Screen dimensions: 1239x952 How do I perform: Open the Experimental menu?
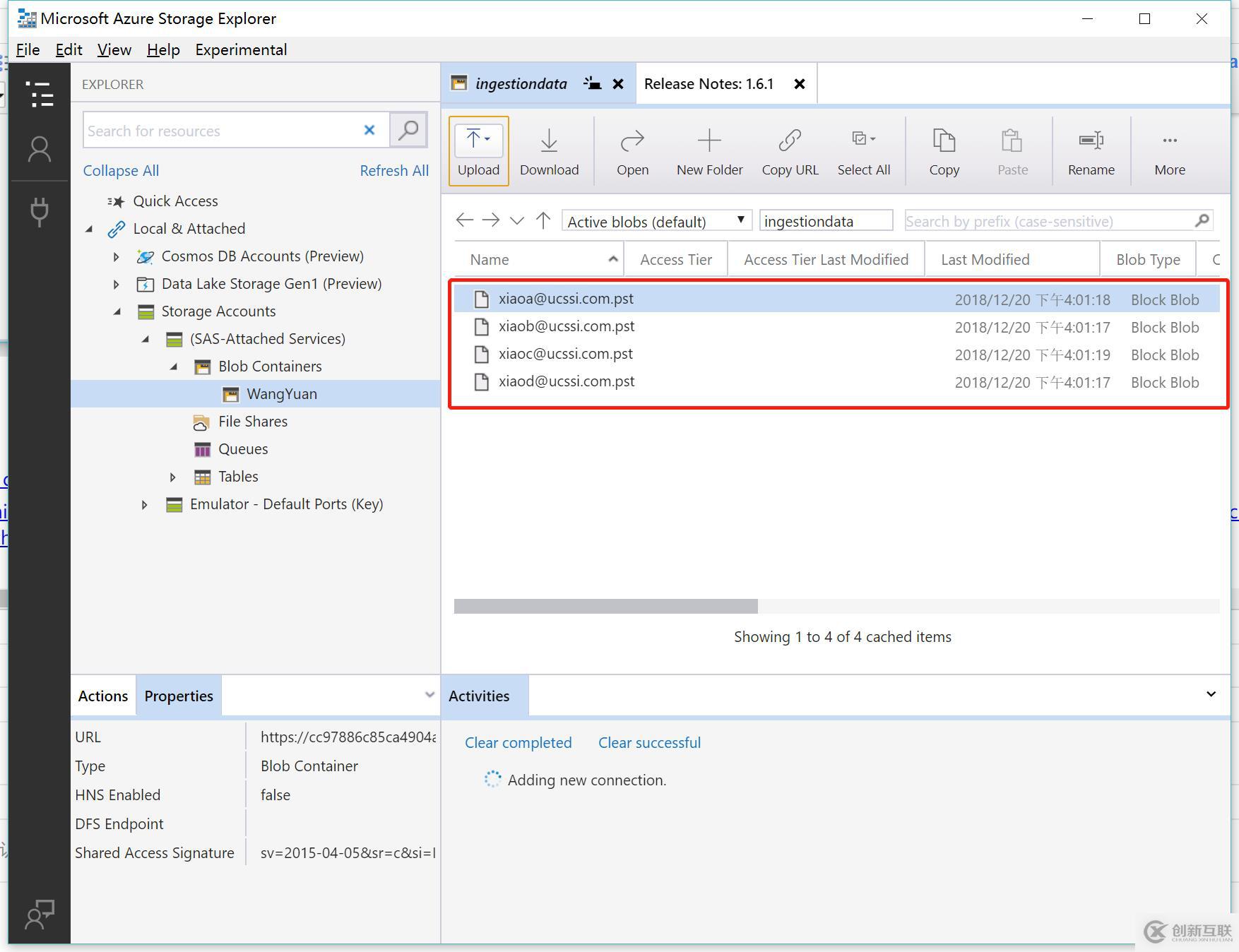coord(241,50)
